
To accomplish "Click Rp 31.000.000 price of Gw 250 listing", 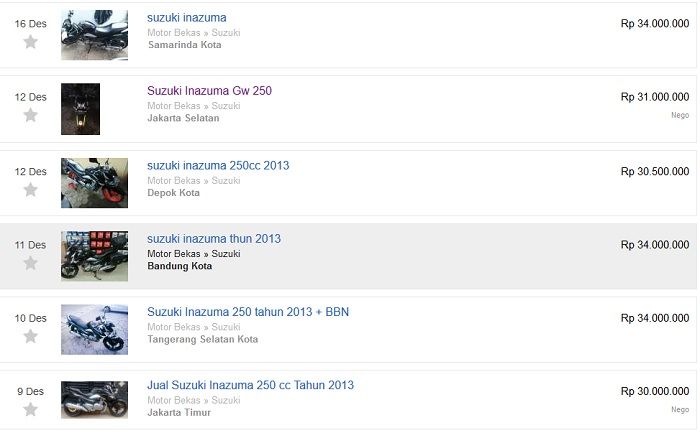I will (x=654, y=97).
